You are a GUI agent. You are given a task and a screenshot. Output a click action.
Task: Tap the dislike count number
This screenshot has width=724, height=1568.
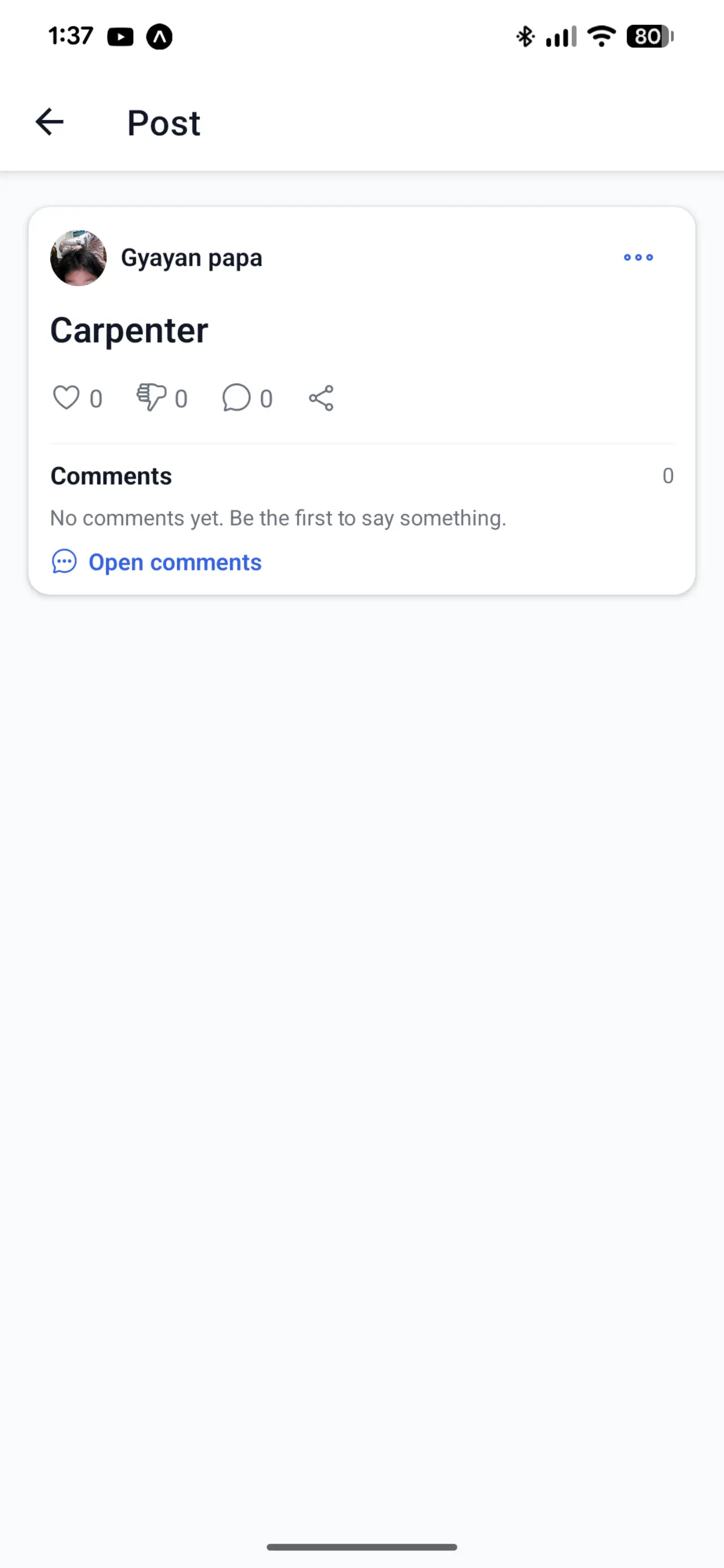point(181,399)
